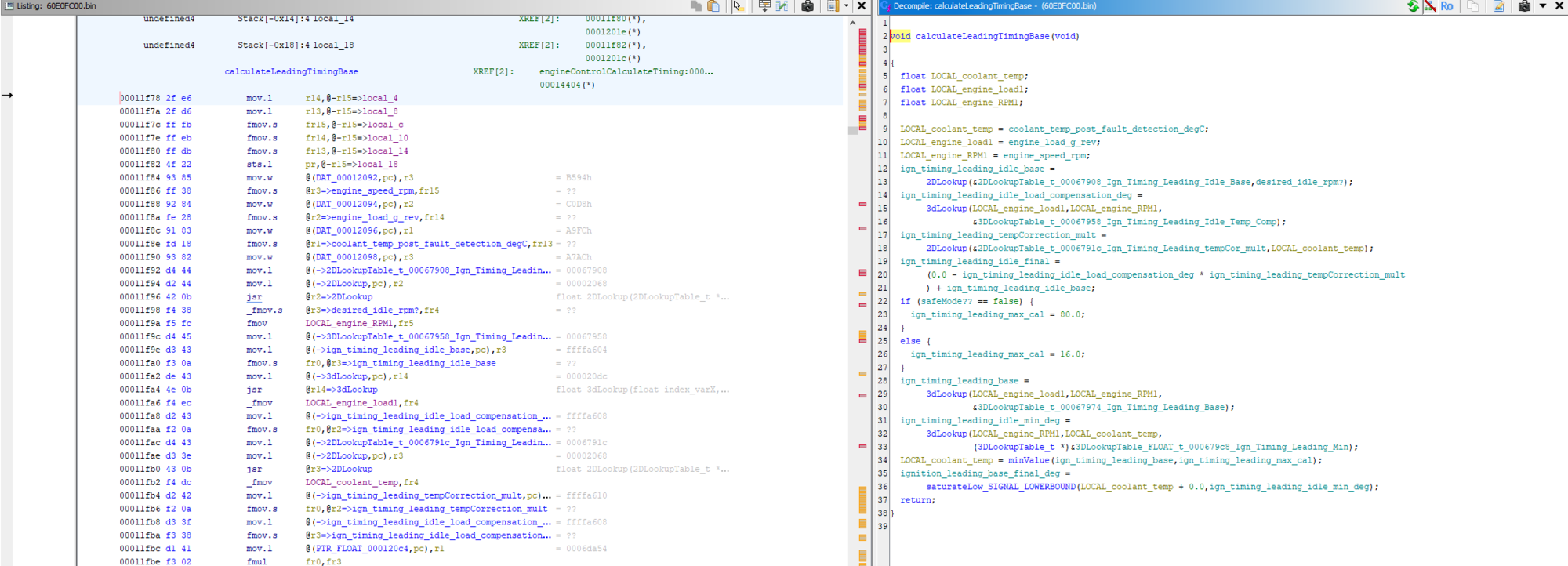Open the Decompiler panel dropdown menu

[1542, 6]
